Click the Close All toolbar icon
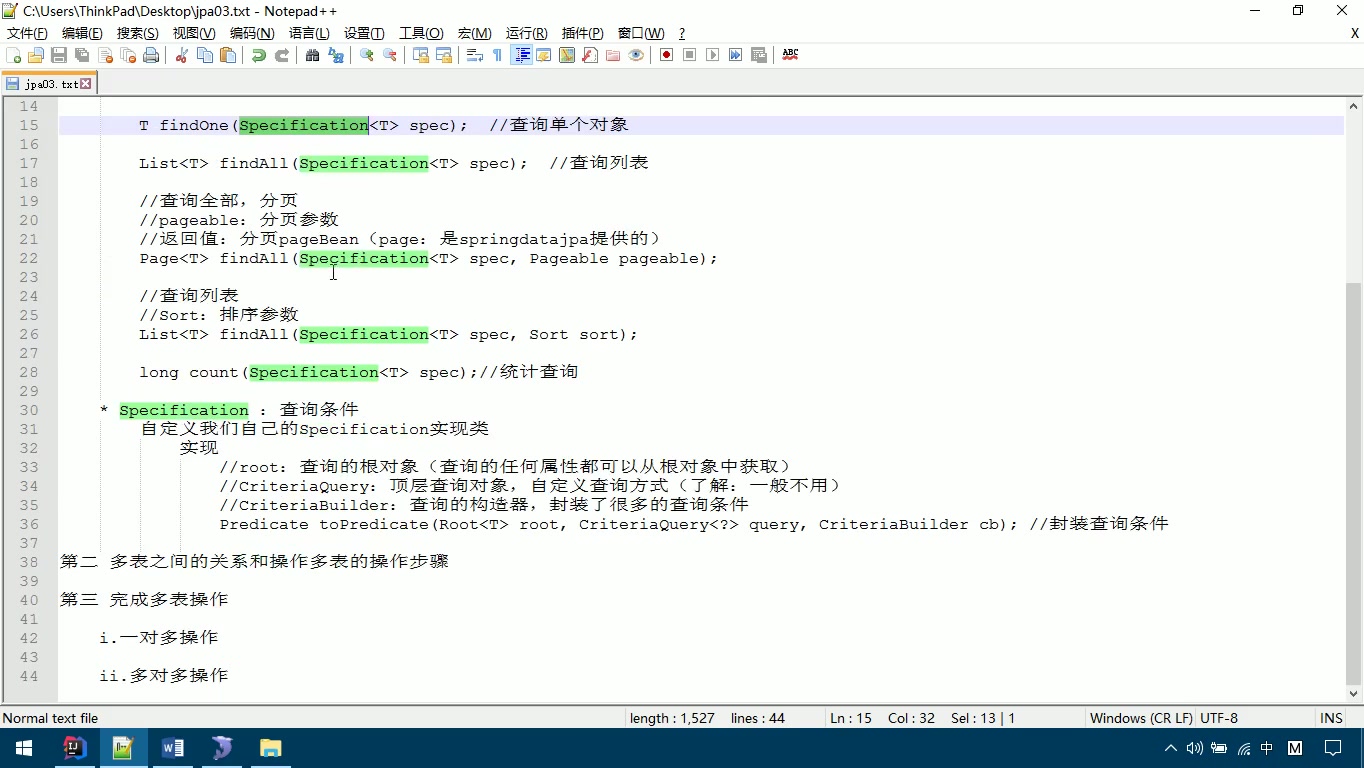This screenshot has width=1364, height=768. click(x=128, y=55)
